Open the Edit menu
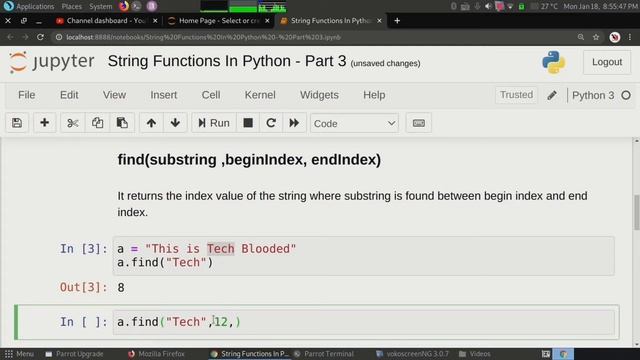This screenshot has height=360, width=640. tap(69, 95)
